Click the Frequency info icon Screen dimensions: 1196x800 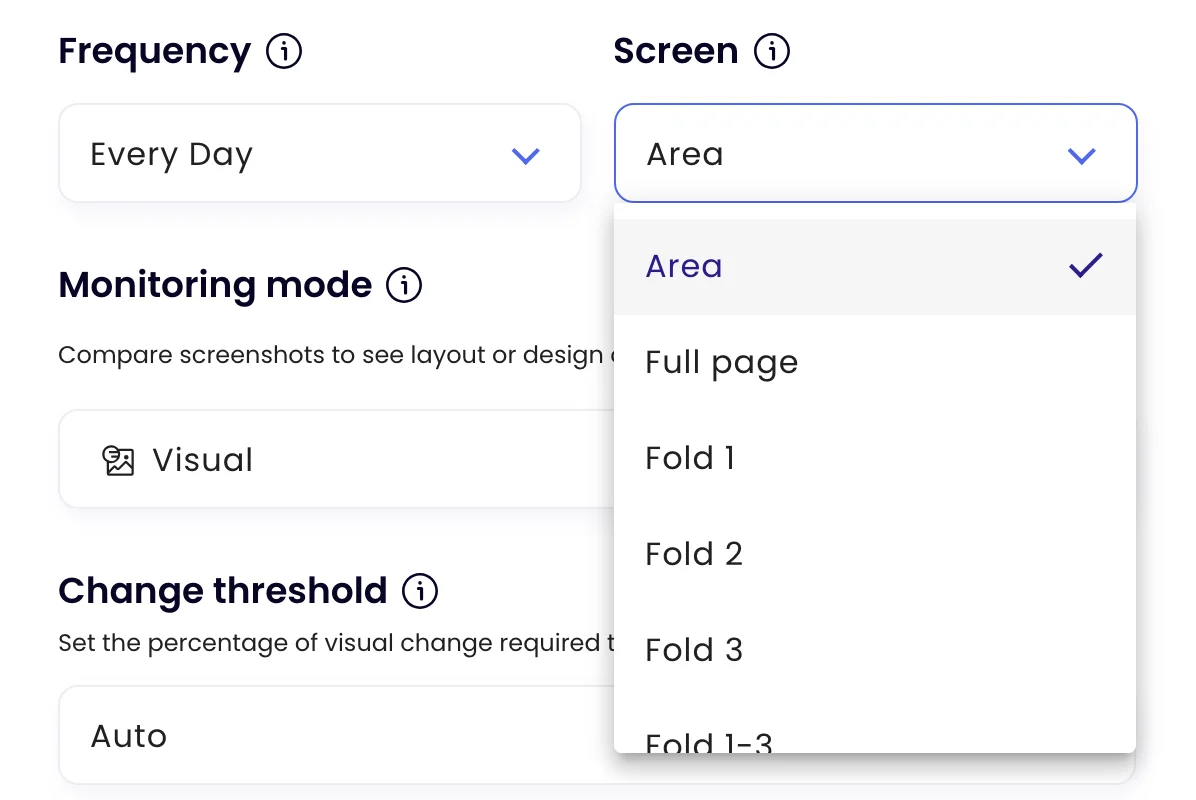284,51
